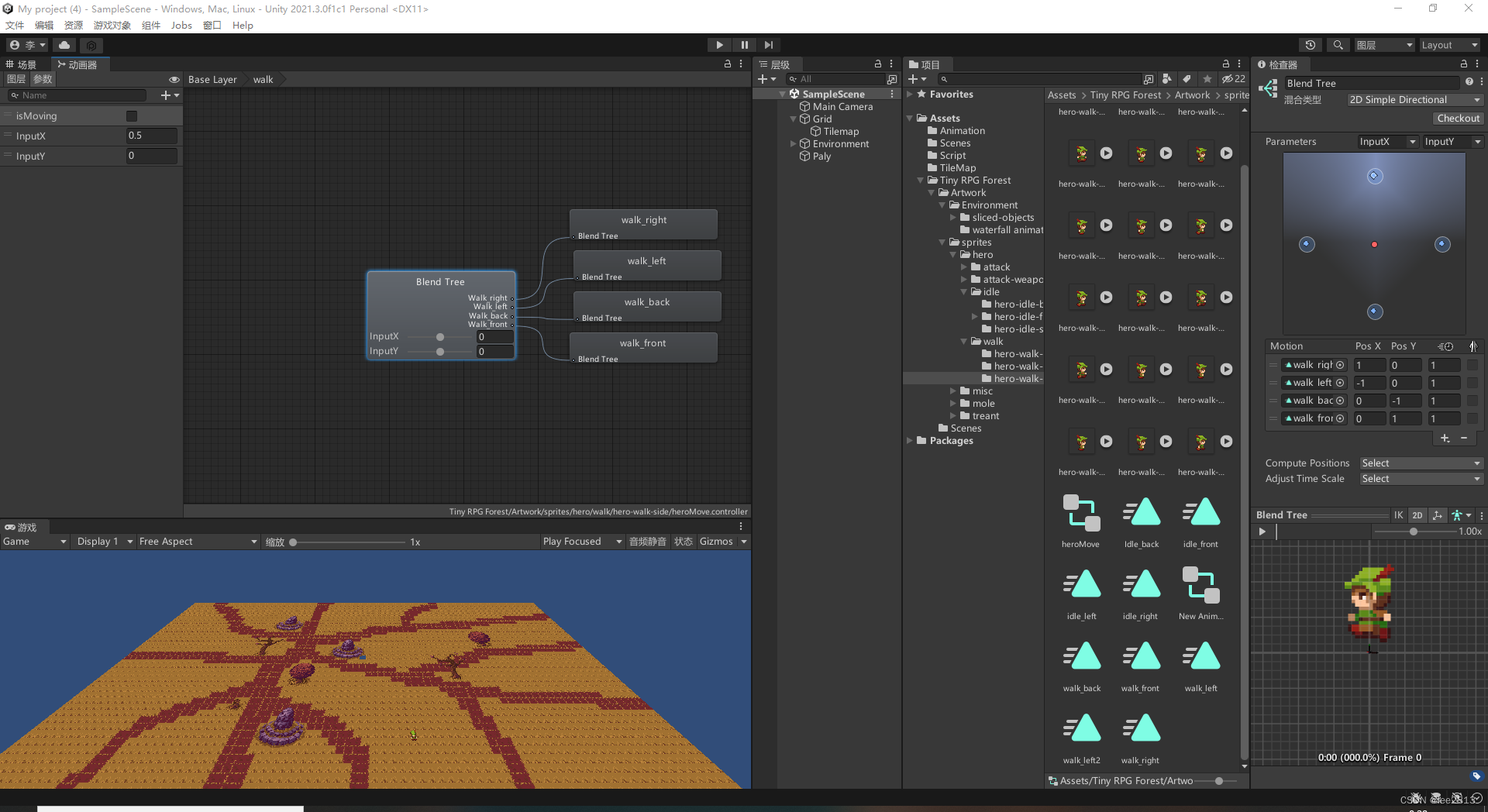Remove selected motion with minus button
The width and height of the screenshot is (1488, 812).
pos(1464,438)
